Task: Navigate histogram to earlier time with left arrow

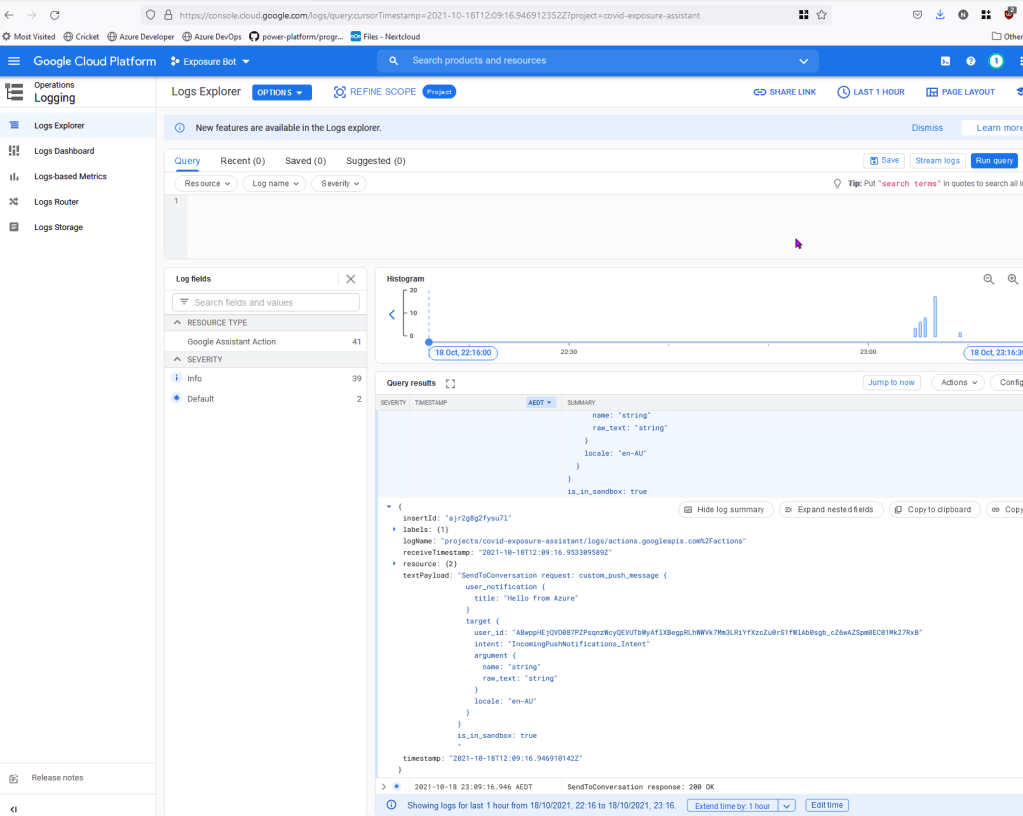Action: tap(392, 314)
